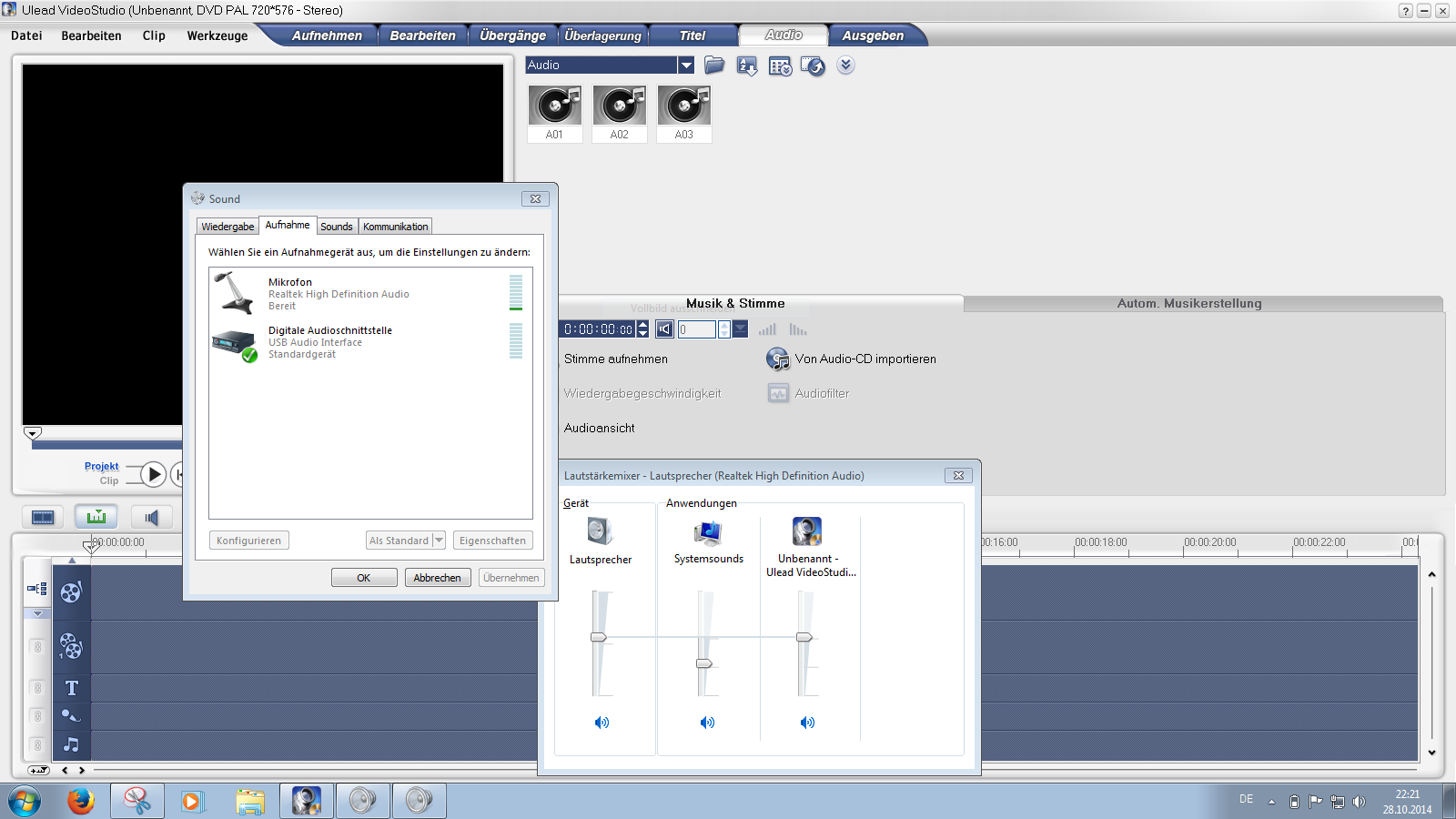Open the Werkzeuge menu
Image resolution: width=1456 pixels, height=819 pixels.
point(217,35)
